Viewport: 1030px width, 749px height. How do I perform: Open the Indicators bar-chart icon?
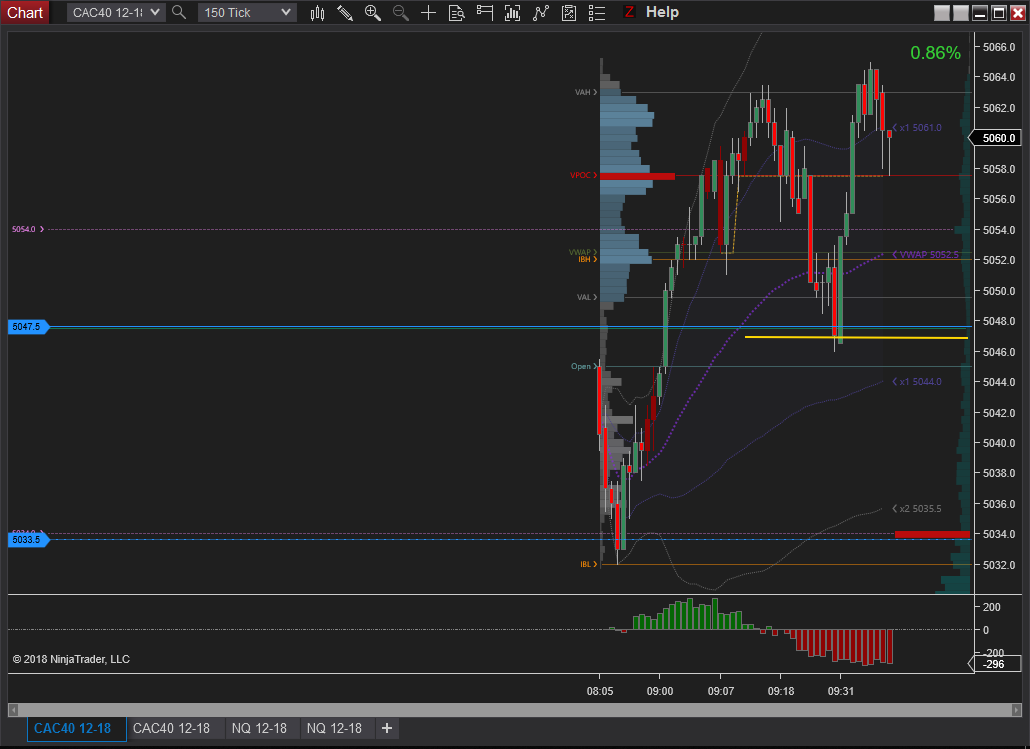(x=512, y=12)
